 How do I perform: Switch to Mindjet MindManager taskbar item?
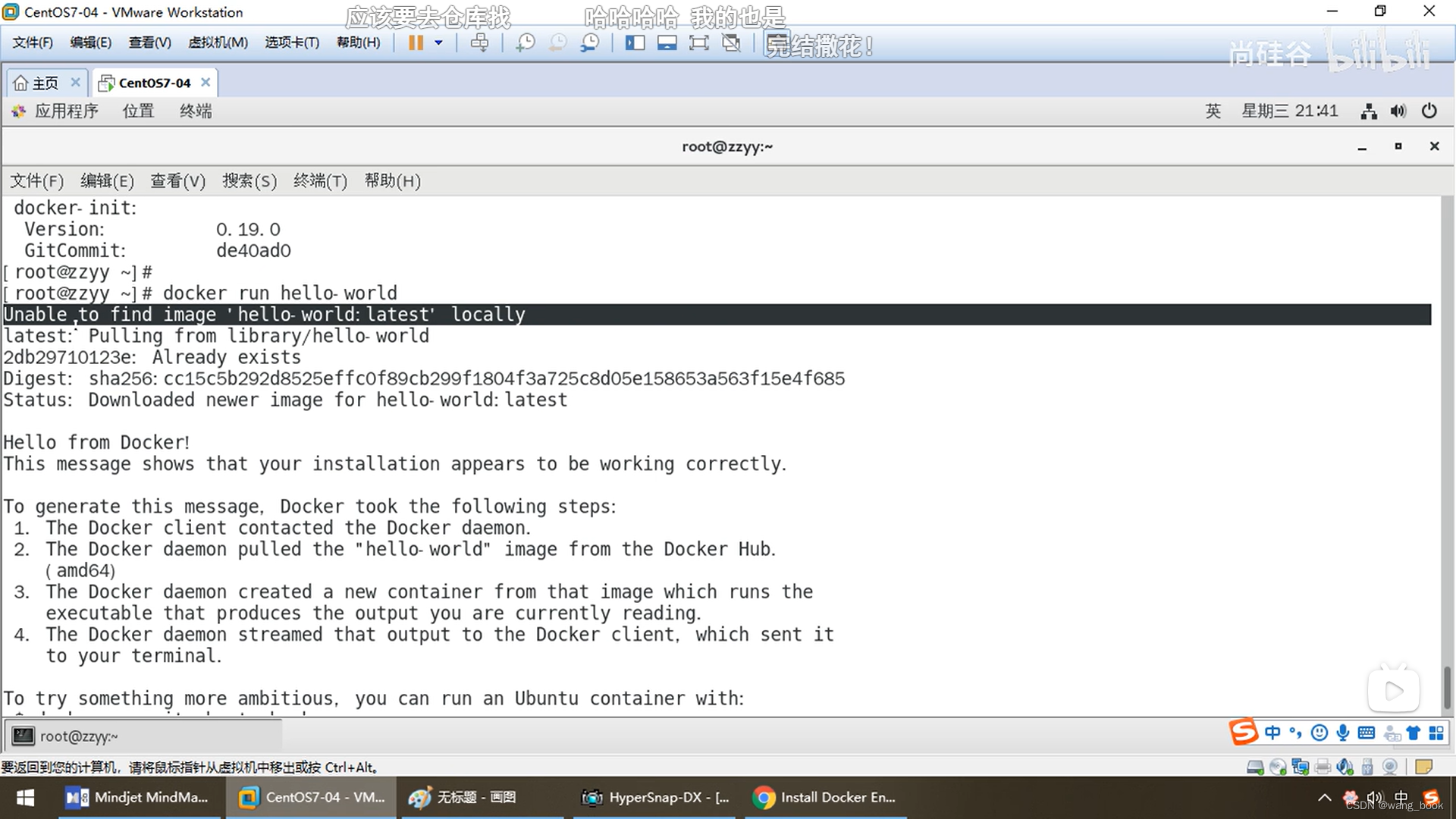pos(140,798)
